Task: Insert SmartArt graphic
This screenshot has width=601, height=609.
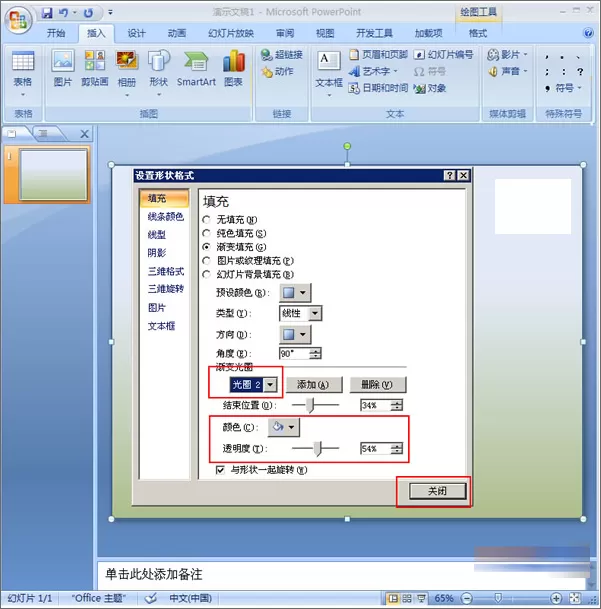Action: point(196,68)
